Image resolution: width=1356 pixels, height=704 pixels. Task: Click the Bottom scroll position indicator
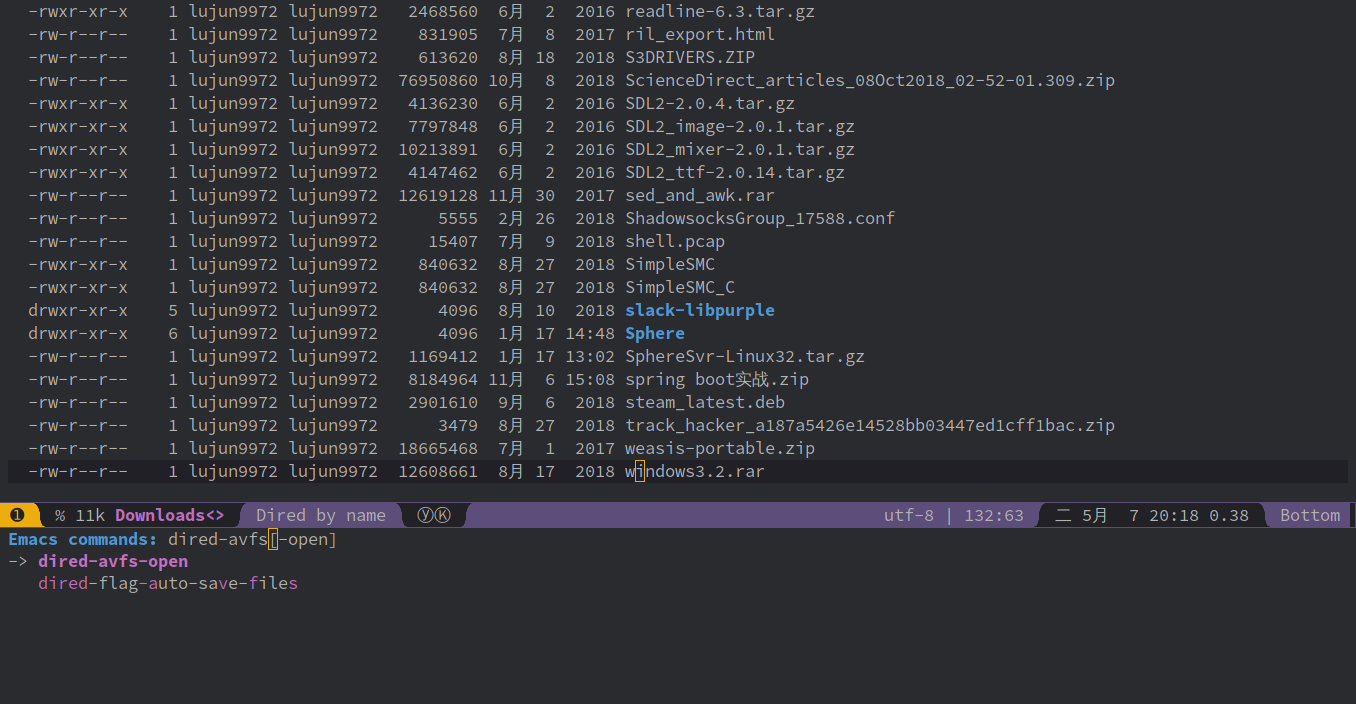1309,515
